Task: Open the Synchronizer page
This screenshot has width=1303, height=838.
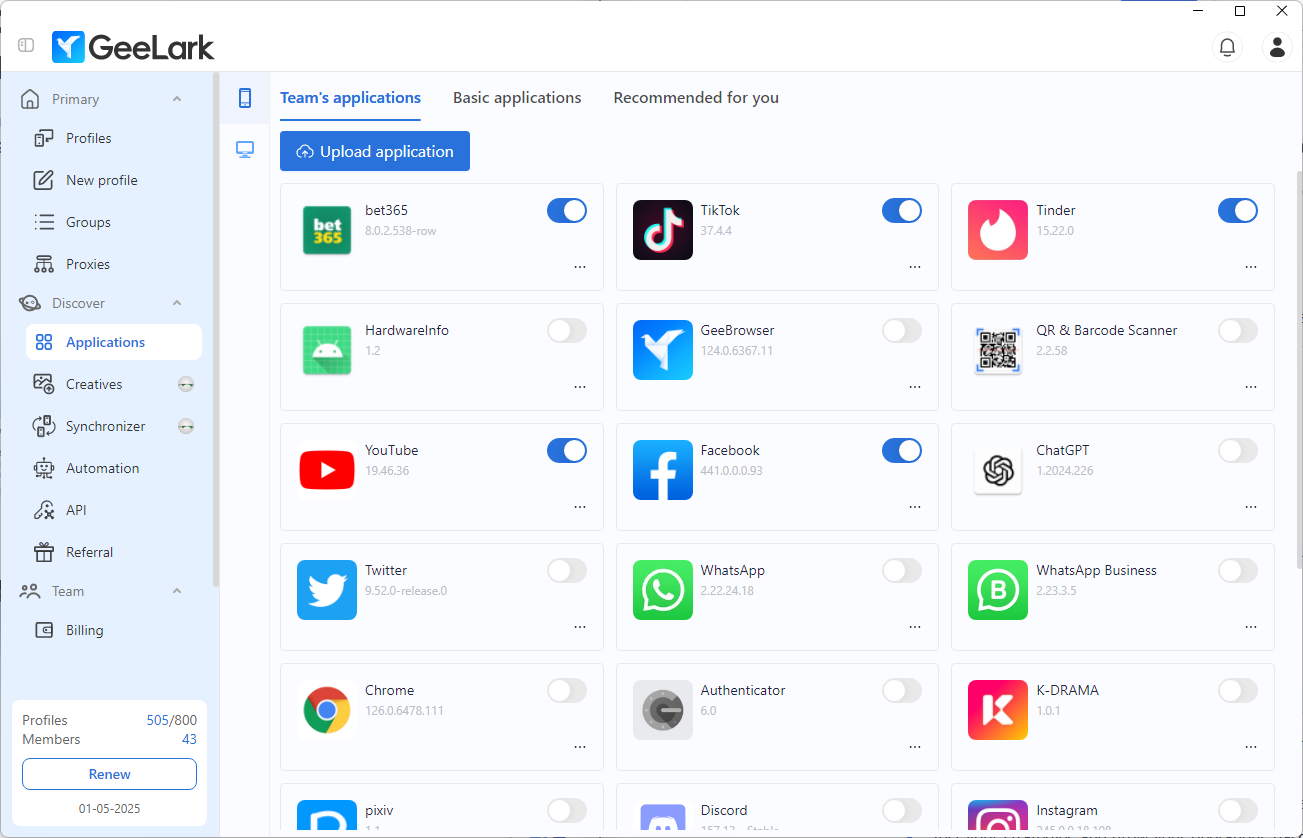Action: click(x=113, y=426)
